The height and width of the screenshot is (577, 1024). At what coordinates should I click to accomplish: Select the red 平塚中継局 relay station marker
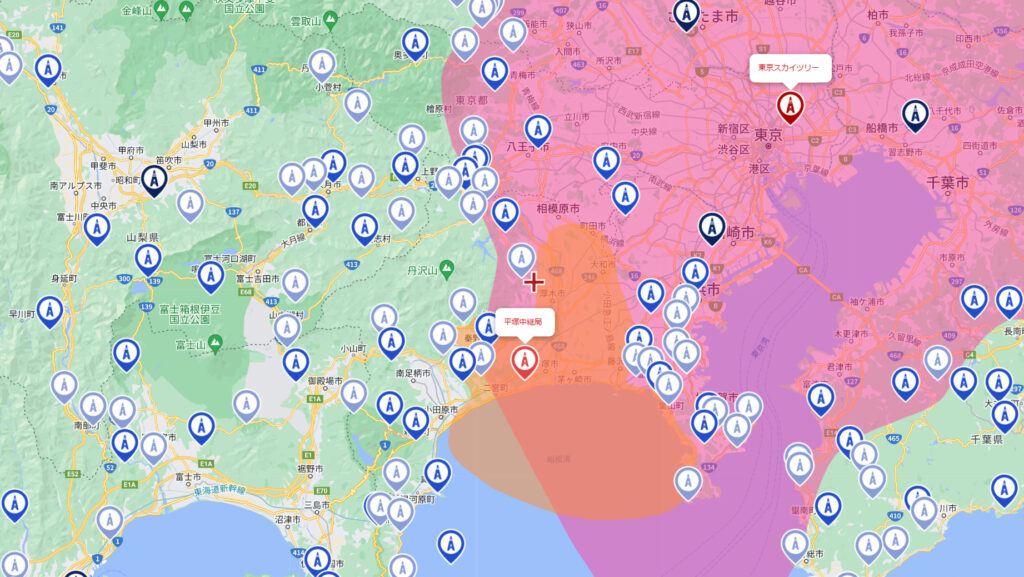click(524, 360)
